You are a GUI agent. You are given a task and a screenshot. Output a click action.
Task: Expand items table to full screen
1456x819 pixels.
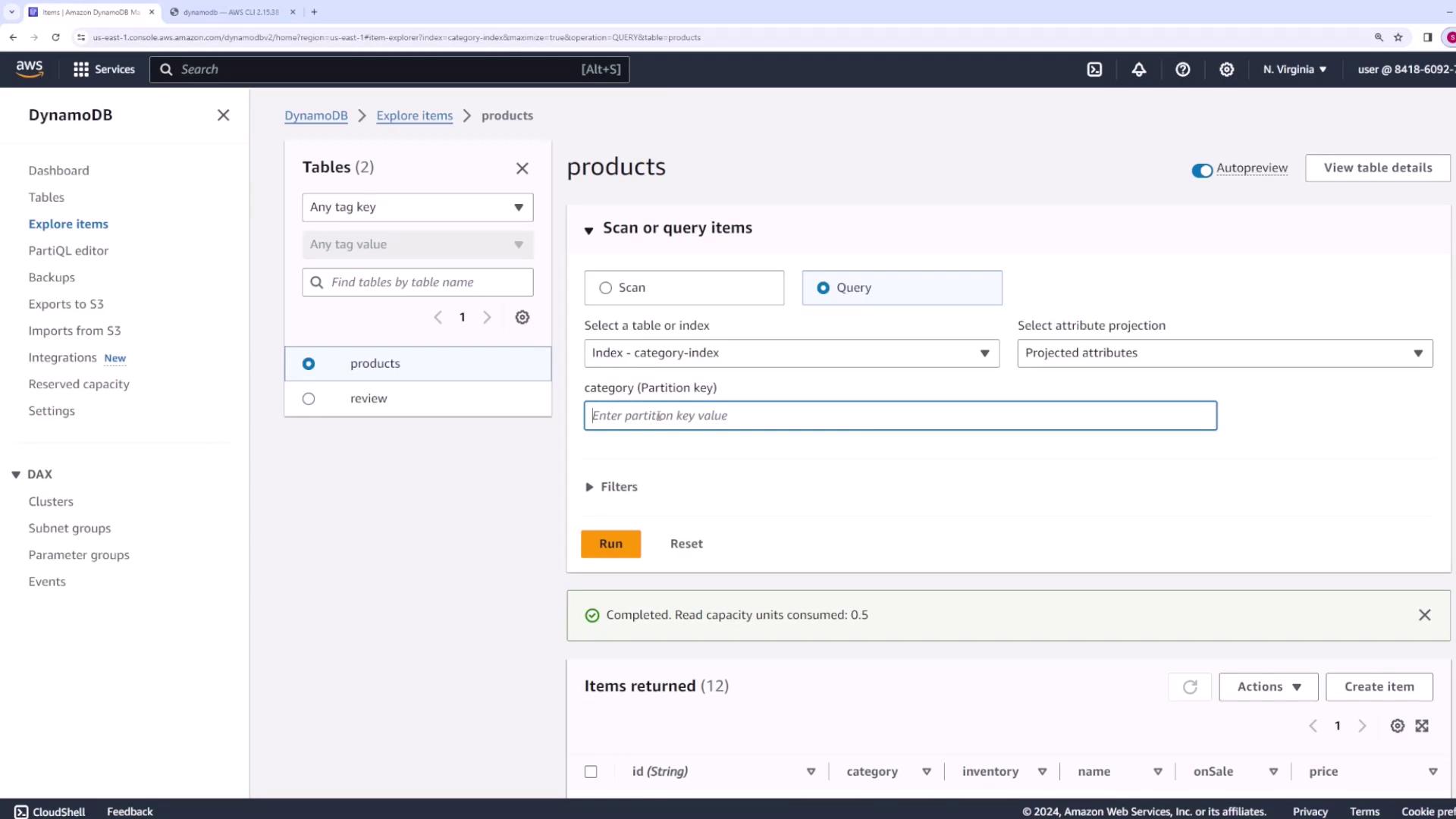pos(1422,726)
